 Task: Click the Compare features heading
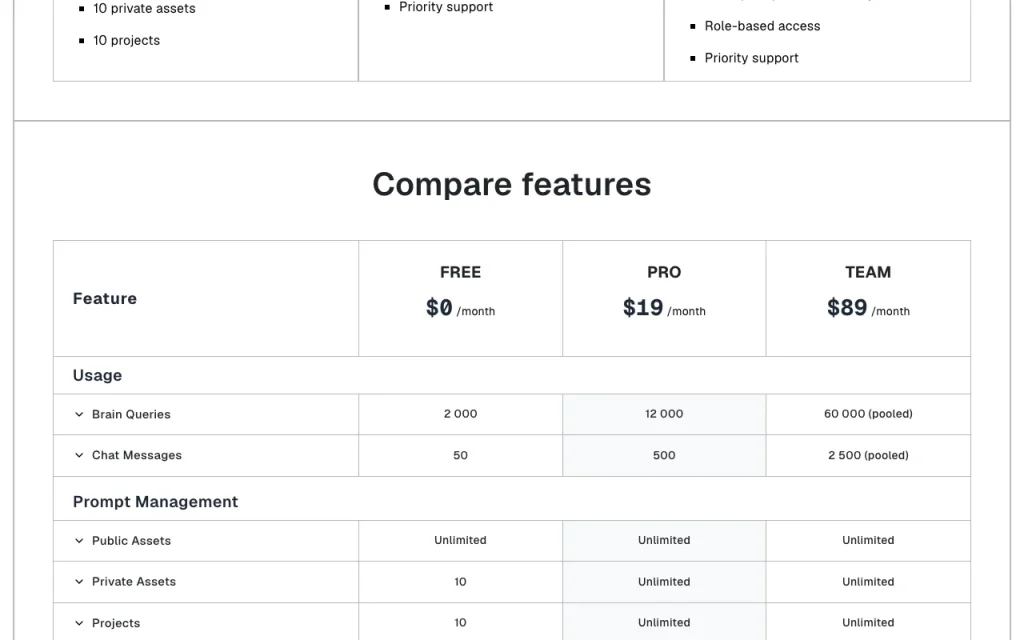tap(512, 184)
